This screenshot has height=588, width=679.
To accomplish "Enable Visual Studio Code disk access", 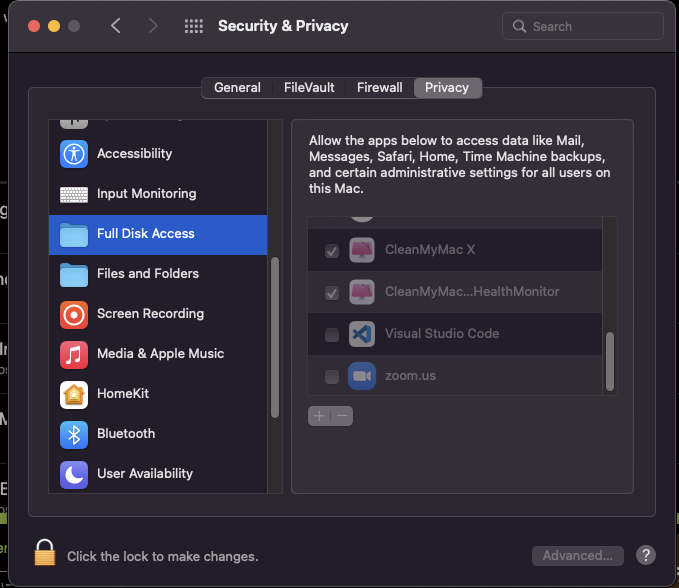I will click(332, 335).
